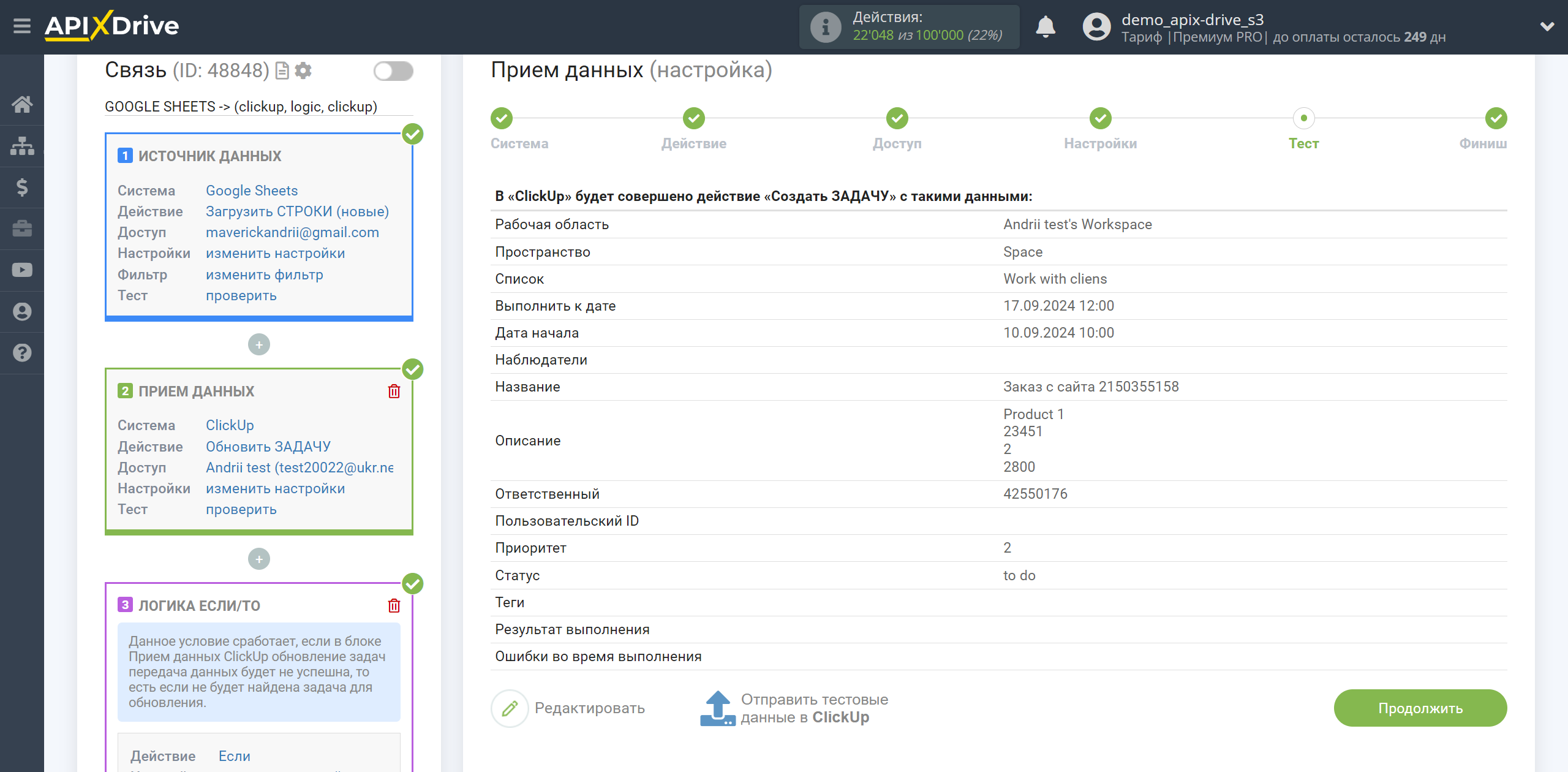Click 'Andrii test's Workspace' value
This screenshot has width=1568, height=772.
pos(1077,224)
